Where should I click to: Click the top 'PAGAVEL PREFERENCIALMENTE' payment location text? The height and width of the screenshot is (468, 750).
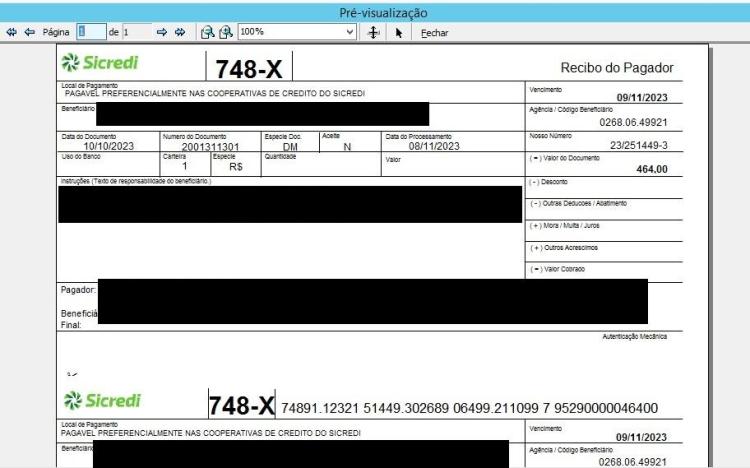(215, 93)
